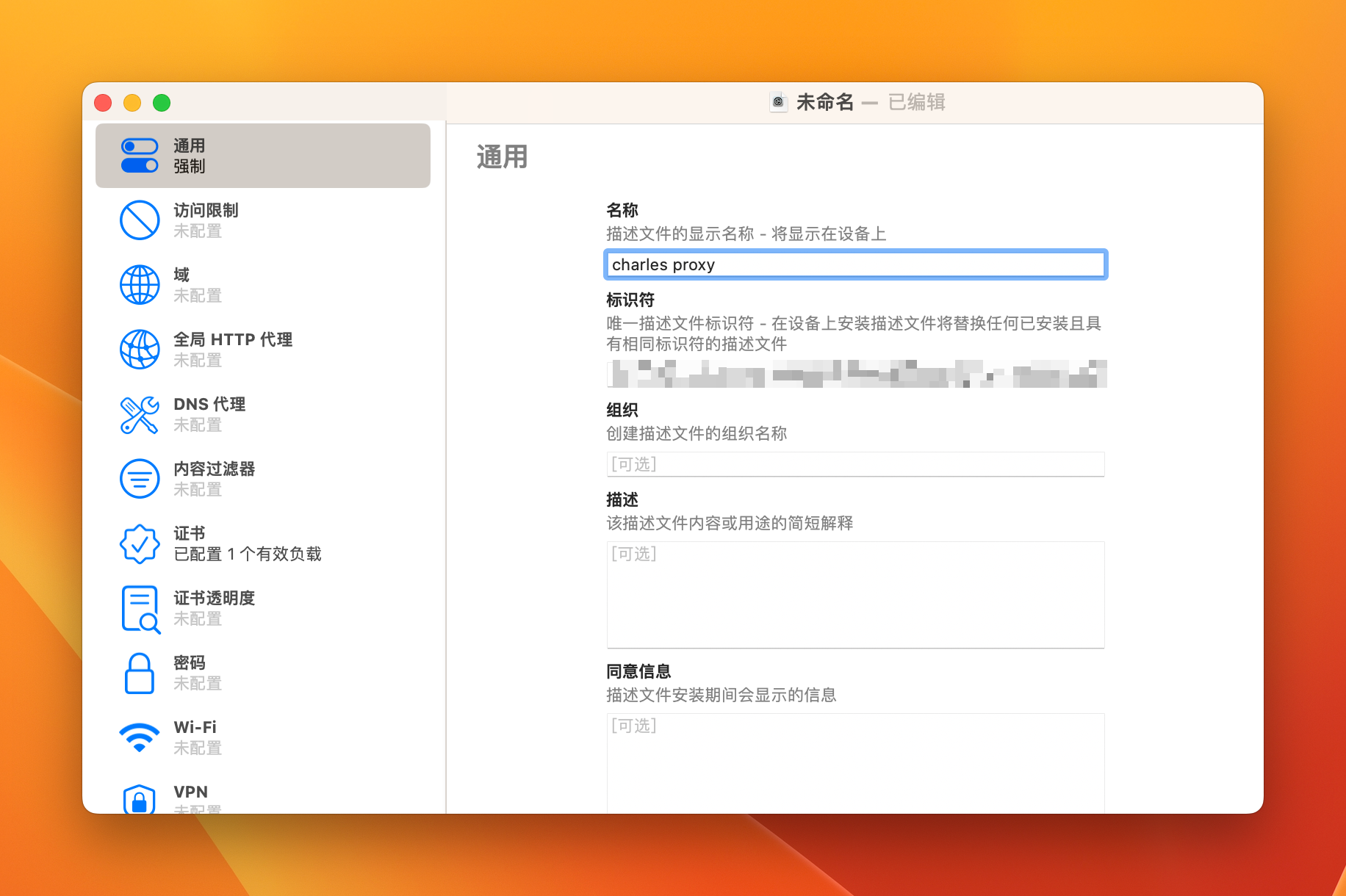
Task: Select the Passcode padlock icon
Action: coord(140,673)
